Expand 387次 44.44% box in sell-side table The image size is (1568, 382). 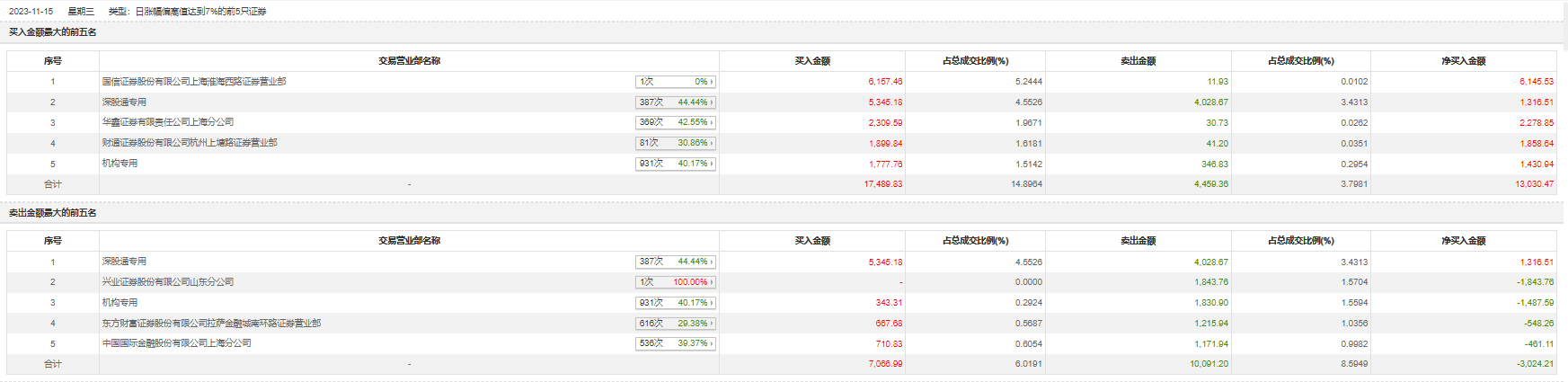point(676,262)
